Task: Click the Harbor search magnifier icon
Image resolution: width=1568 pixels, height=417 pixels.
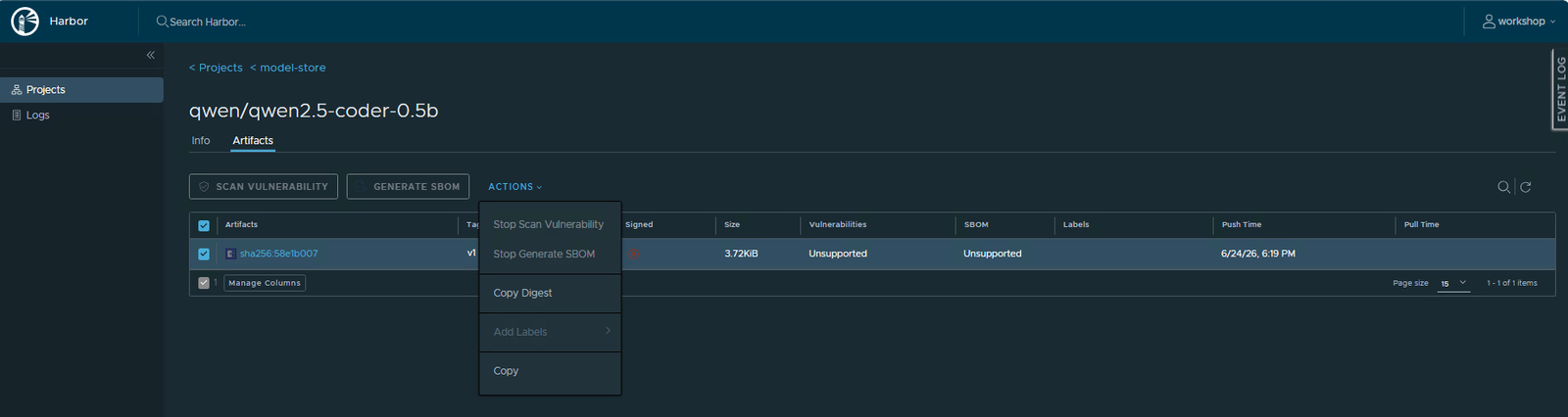Action: coord(162,22)
